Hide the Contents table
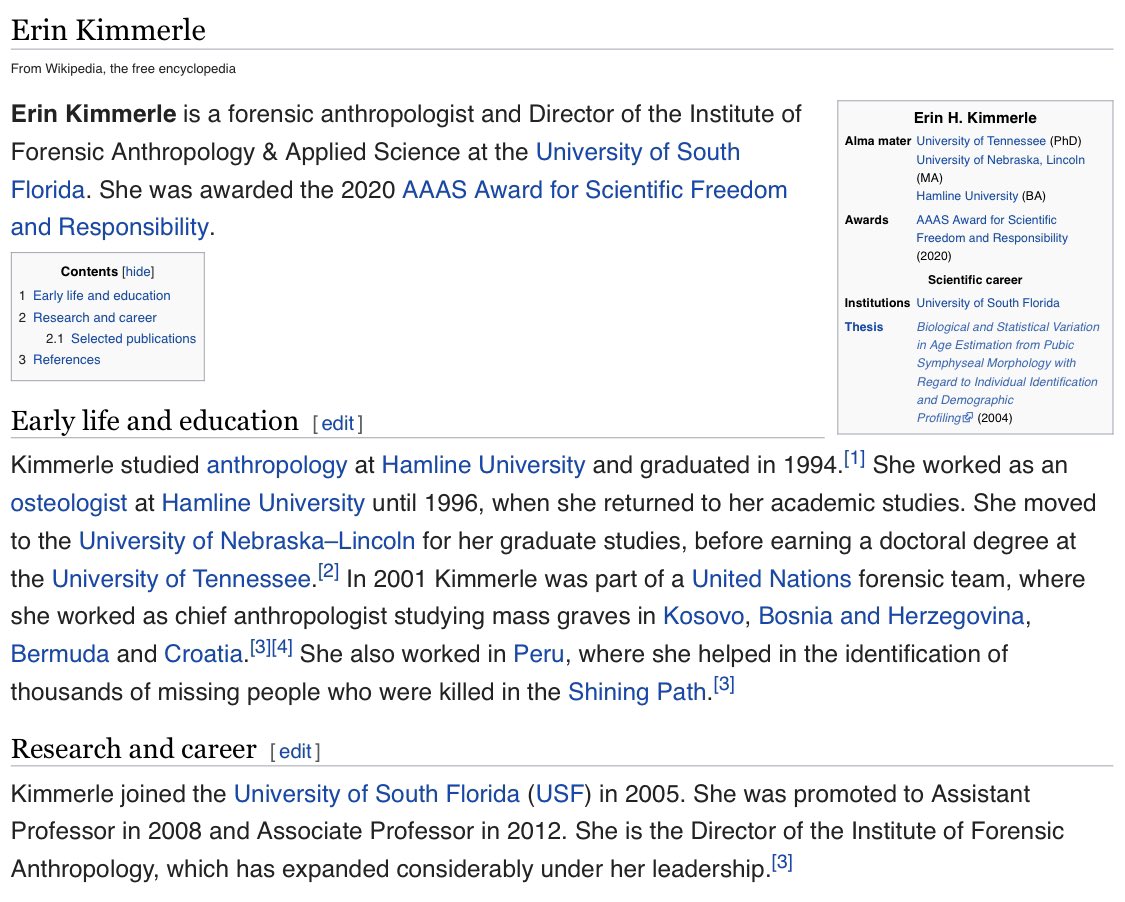Screen dimensions: 1125x902 (x=138, y=271)
